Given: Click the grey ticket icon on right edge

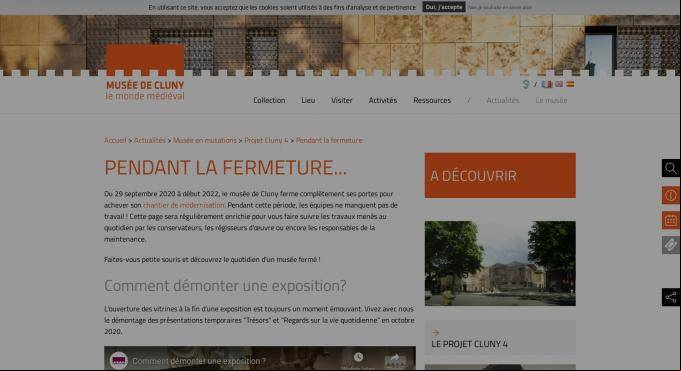Looking at the screenshot, I should coord(671,245).
